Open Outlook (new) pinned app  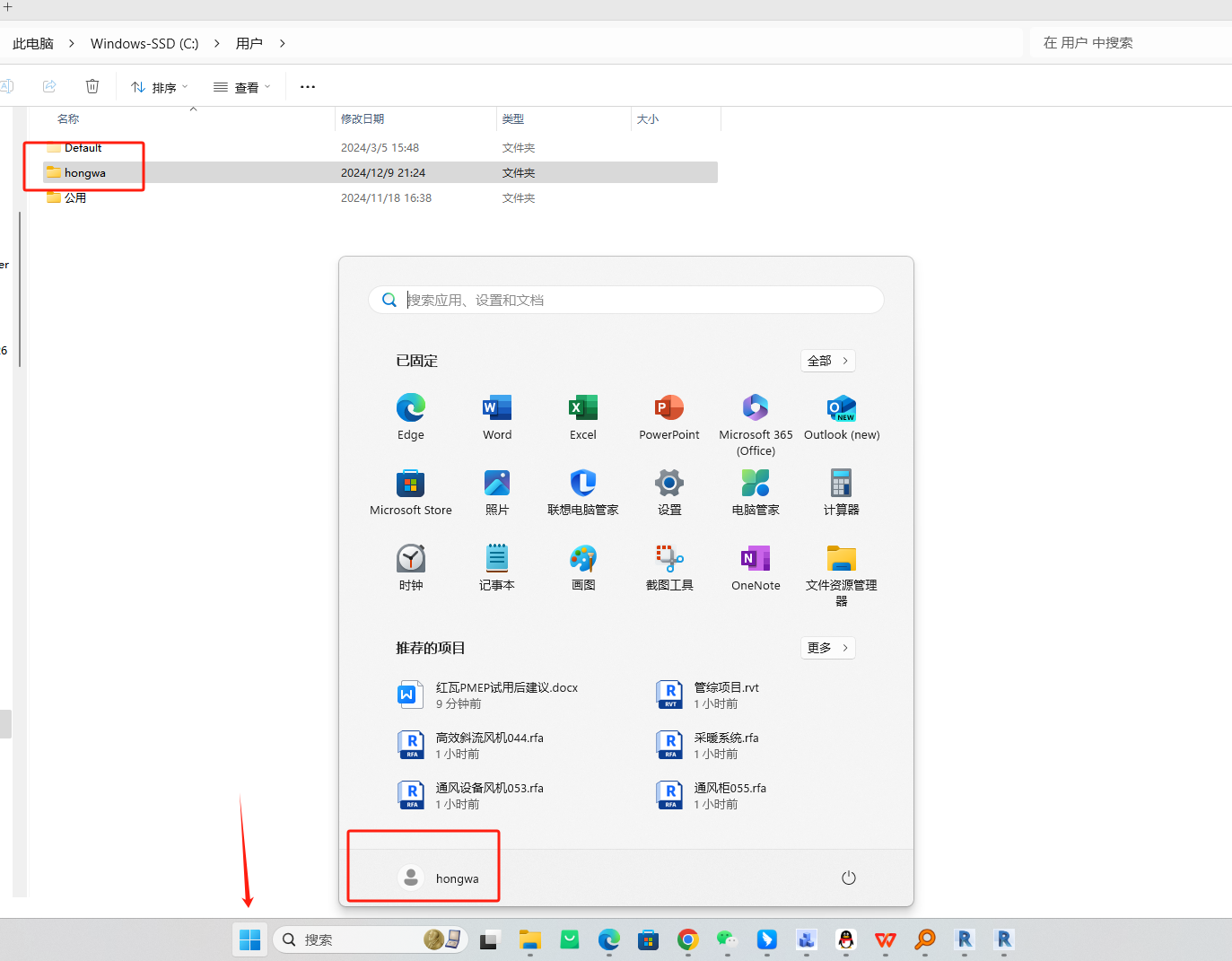842,417
